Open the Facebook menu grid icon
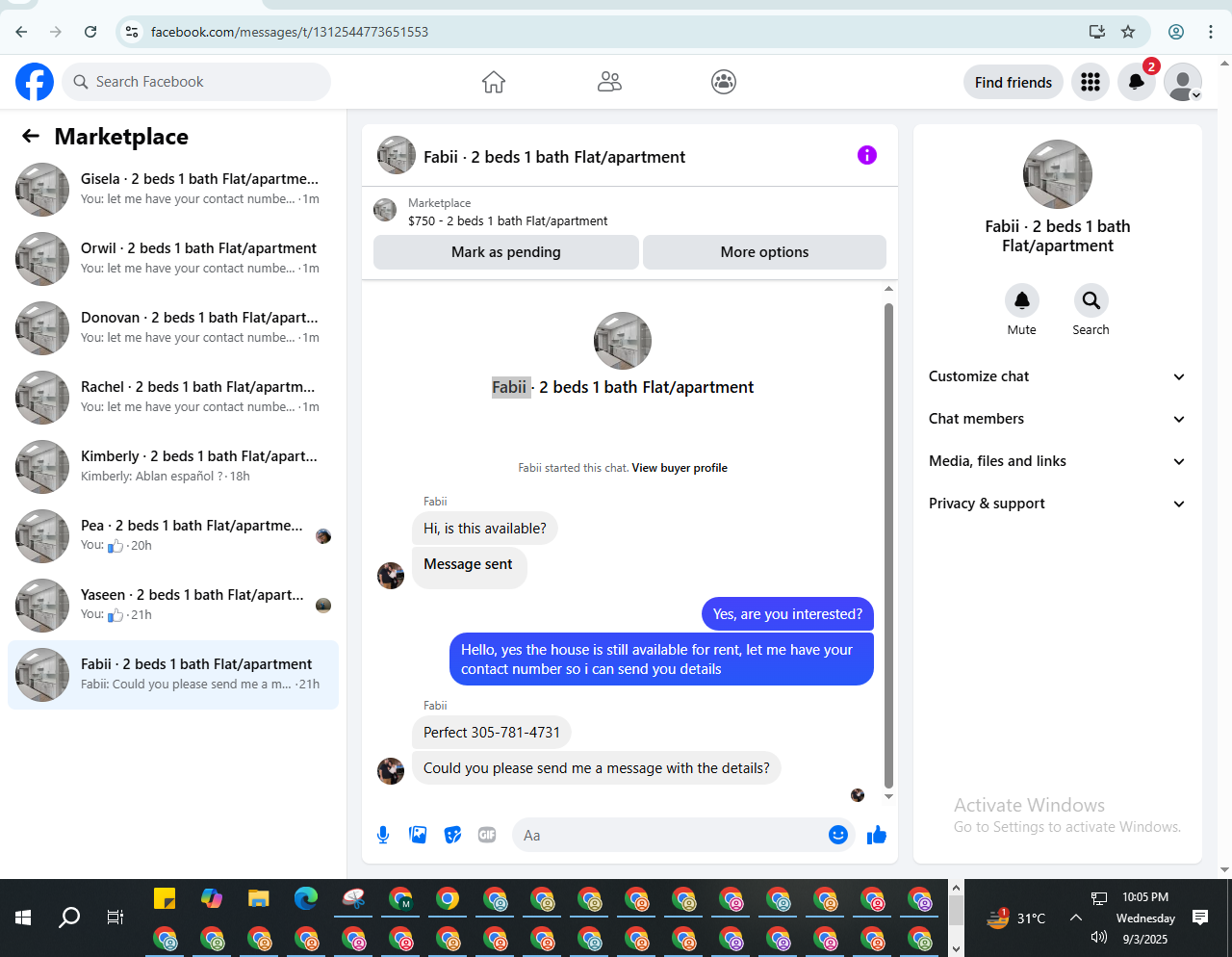 coord(1091,83)
